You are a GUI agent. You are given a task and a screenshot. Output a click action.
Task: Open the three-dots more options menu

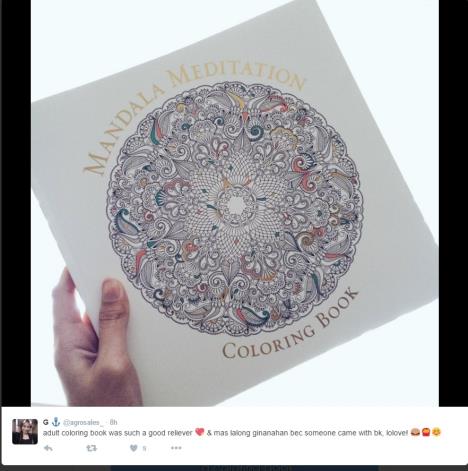point(176,448)
